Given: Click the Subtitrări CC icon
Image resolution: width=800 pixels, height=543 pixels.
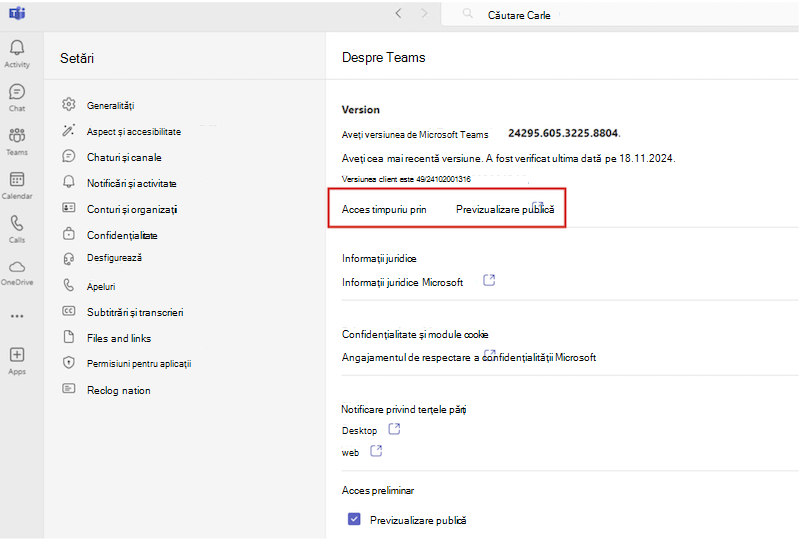Looking at the screenshot, I should coord(69,311).
